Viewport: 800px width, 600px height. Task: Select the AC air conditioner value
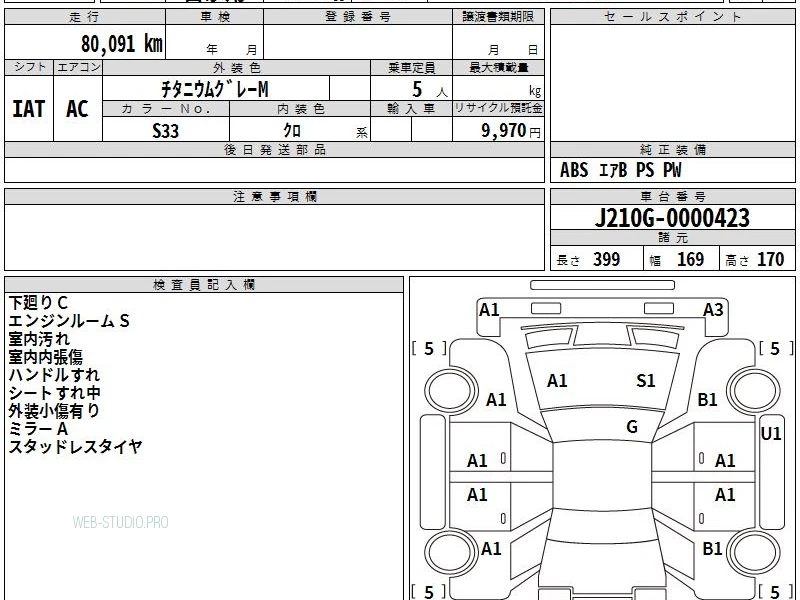(x=78, y=109)
